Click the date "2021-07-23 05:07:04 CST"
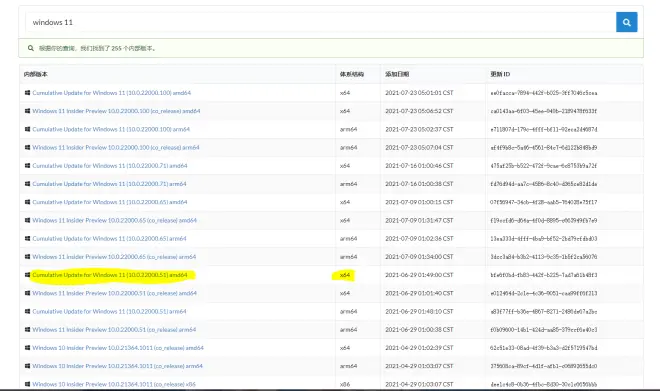The width and height of the screenshot is (660, 391). 419,147
